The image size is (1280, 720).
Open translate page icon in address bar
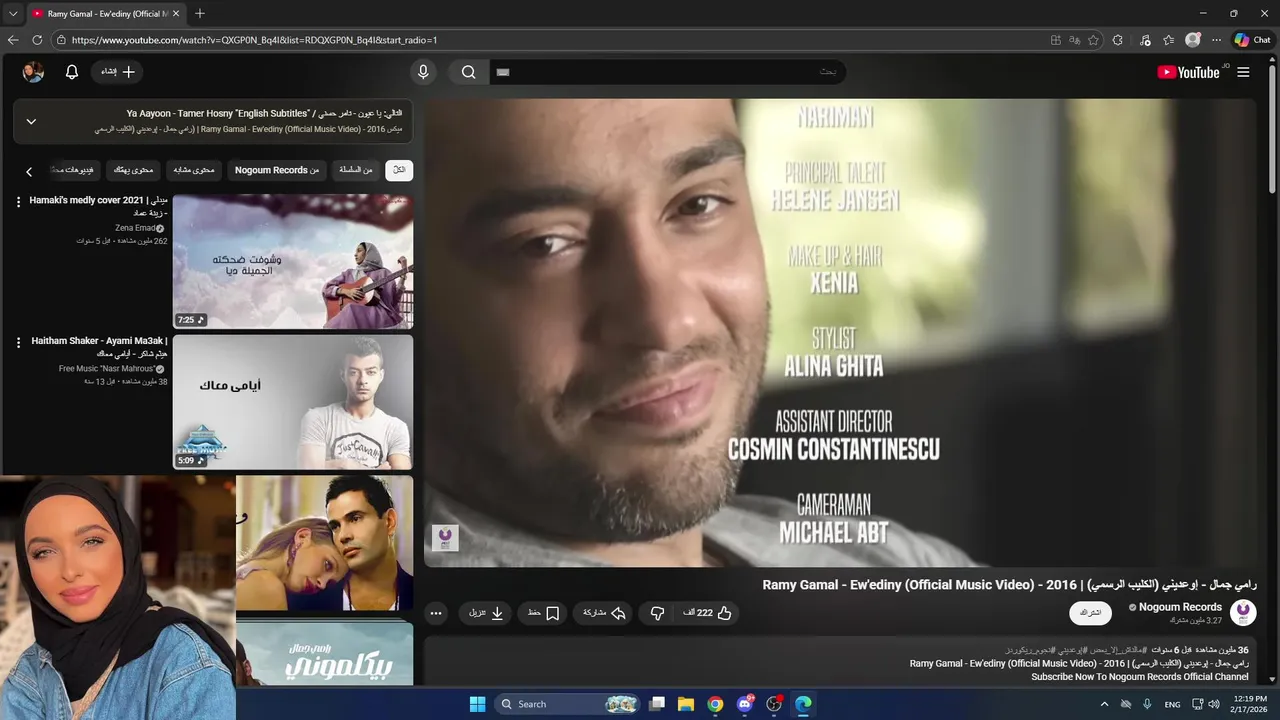(x=1075, y=40)
